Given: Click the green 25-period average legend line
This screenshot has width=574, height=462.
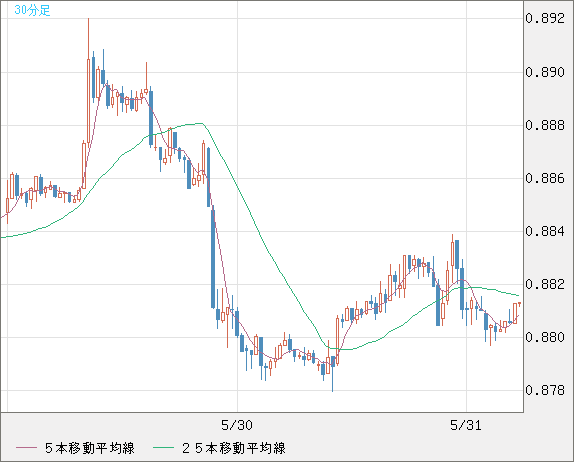Looking at the screenshot, I should coord(163,448).
